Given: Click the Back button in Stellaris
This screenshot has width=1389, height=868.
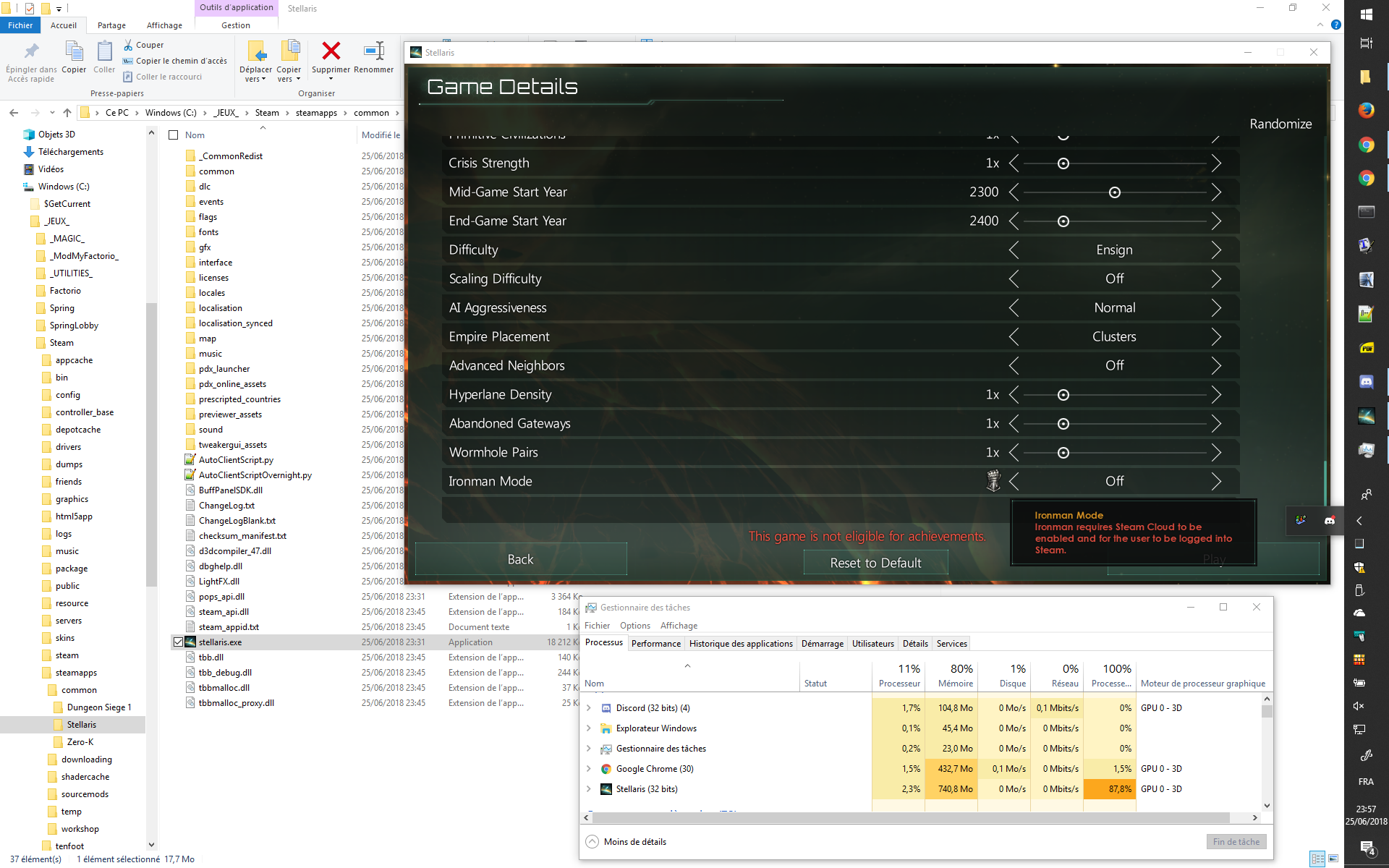Looking at the screenshot, I should point(521,559).
